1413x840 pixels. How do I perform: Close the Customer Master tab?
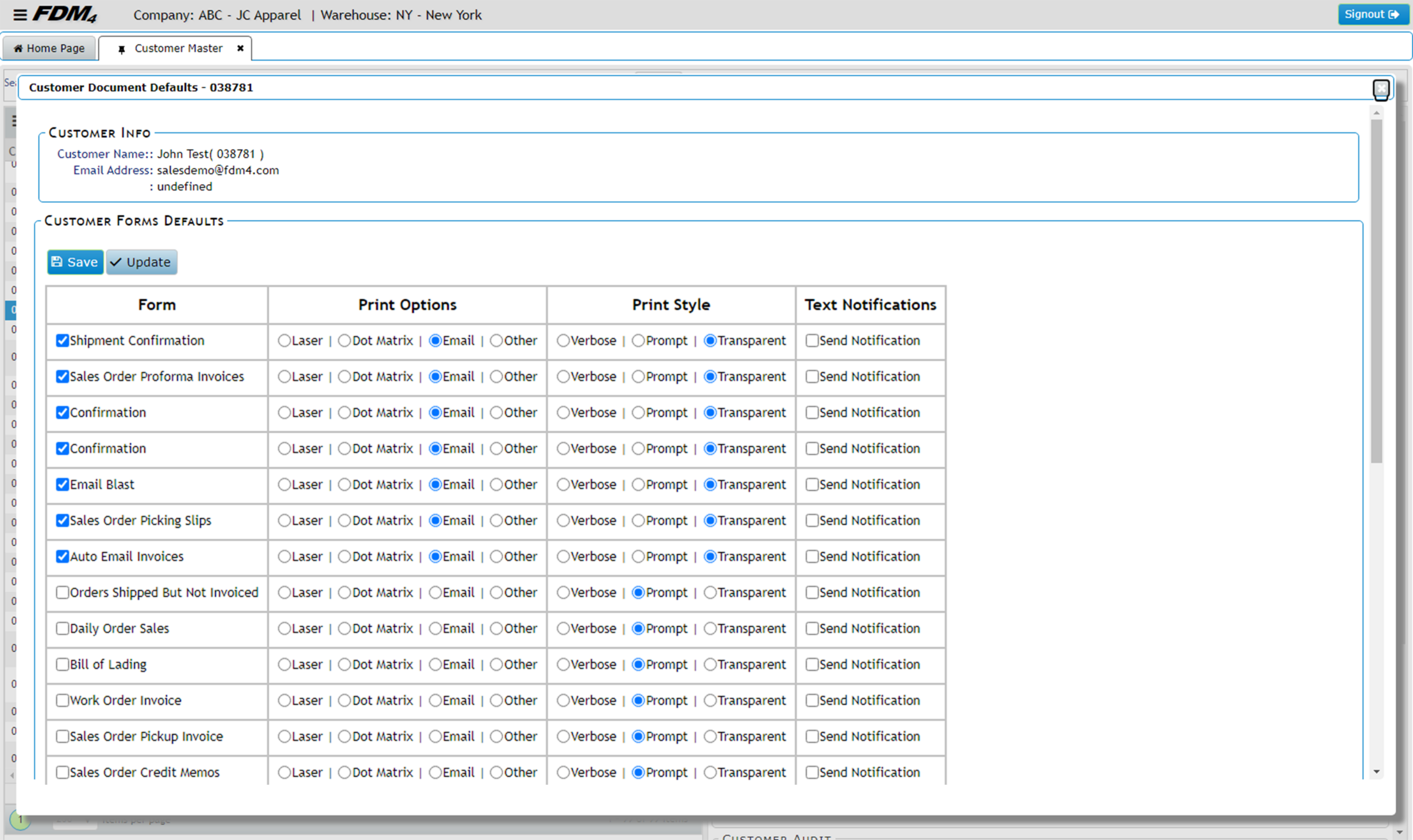240,48
